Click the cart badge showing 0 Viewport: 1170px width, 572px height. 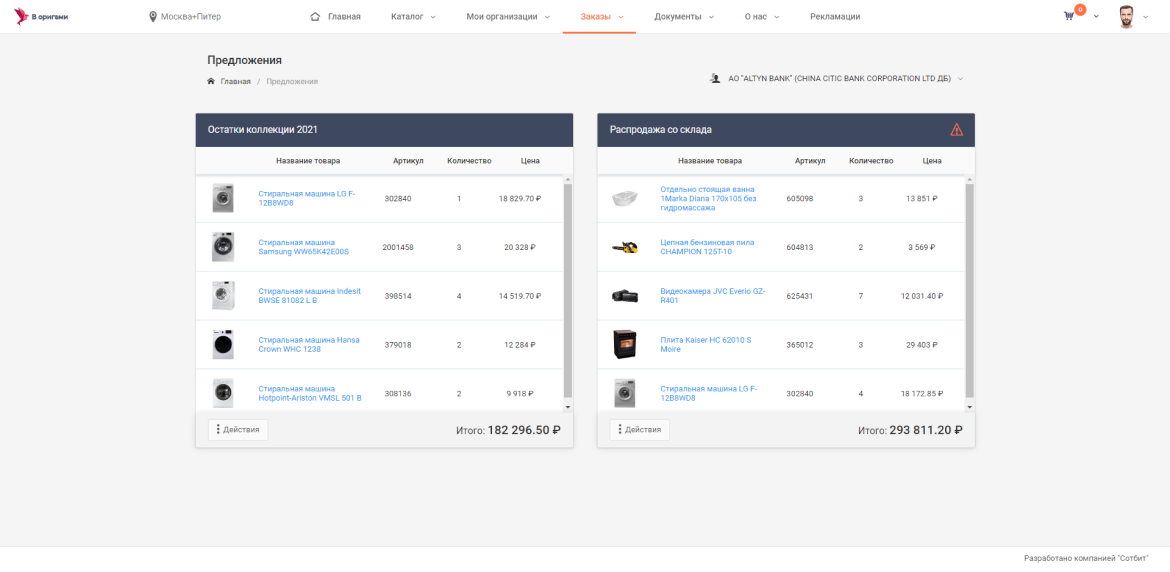point(1080,10)
